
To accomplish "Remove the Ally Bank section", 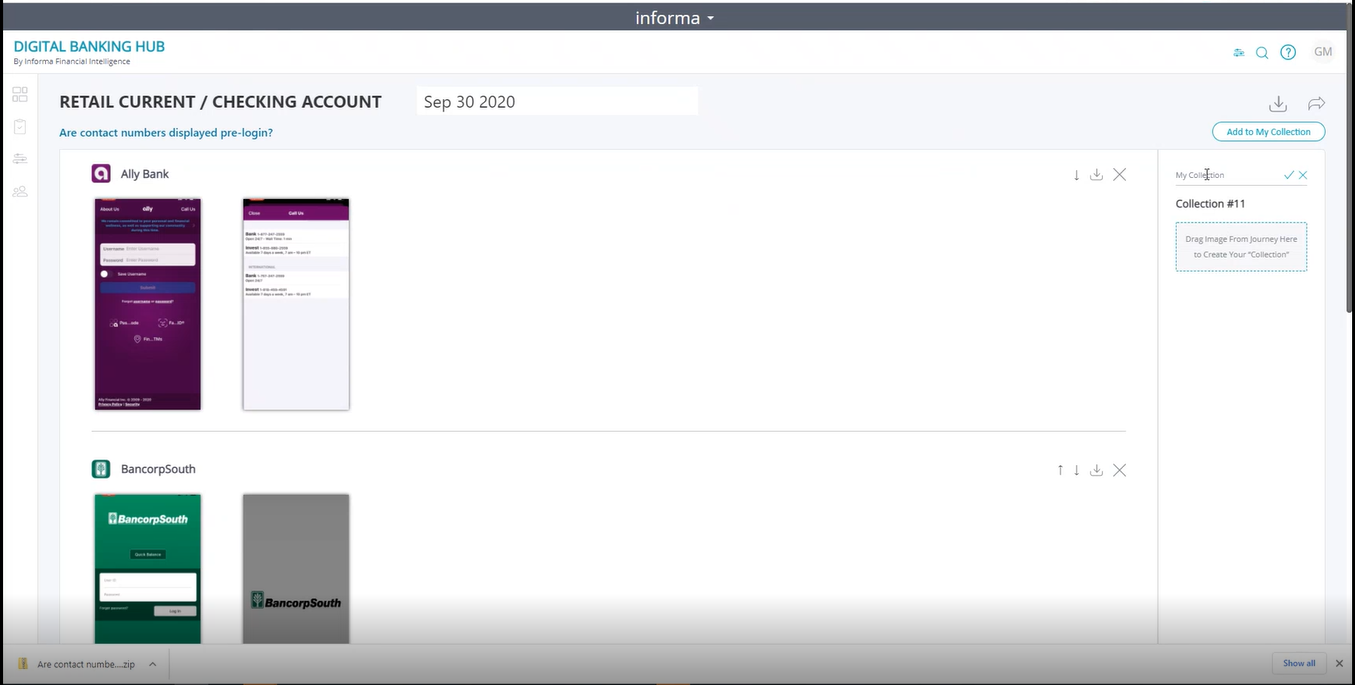I will point(1119,174).
